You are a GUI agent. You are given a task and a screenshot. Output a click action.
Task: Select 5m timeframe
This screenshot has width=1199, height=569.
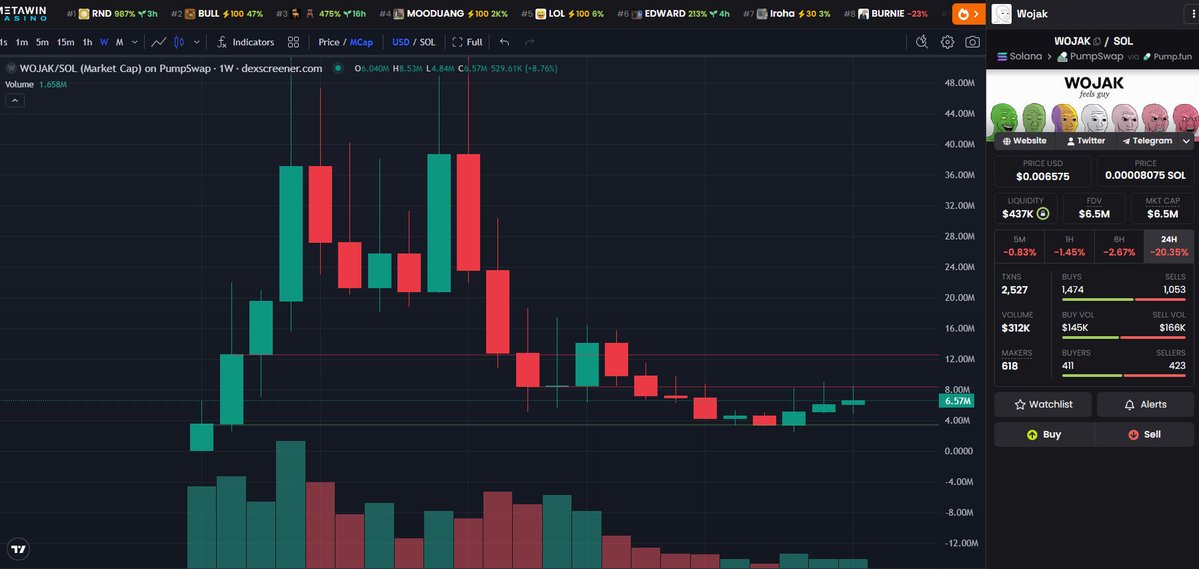[42, 42]
